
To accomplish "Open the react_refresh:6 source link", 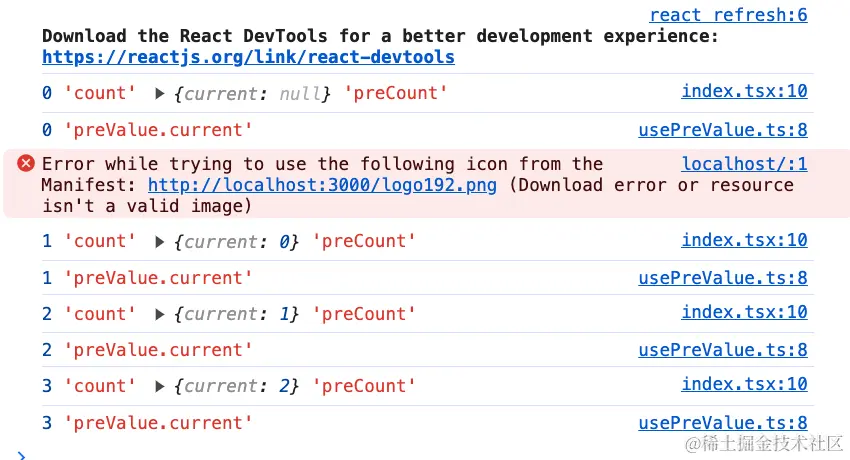I will (x=728, y=15).
